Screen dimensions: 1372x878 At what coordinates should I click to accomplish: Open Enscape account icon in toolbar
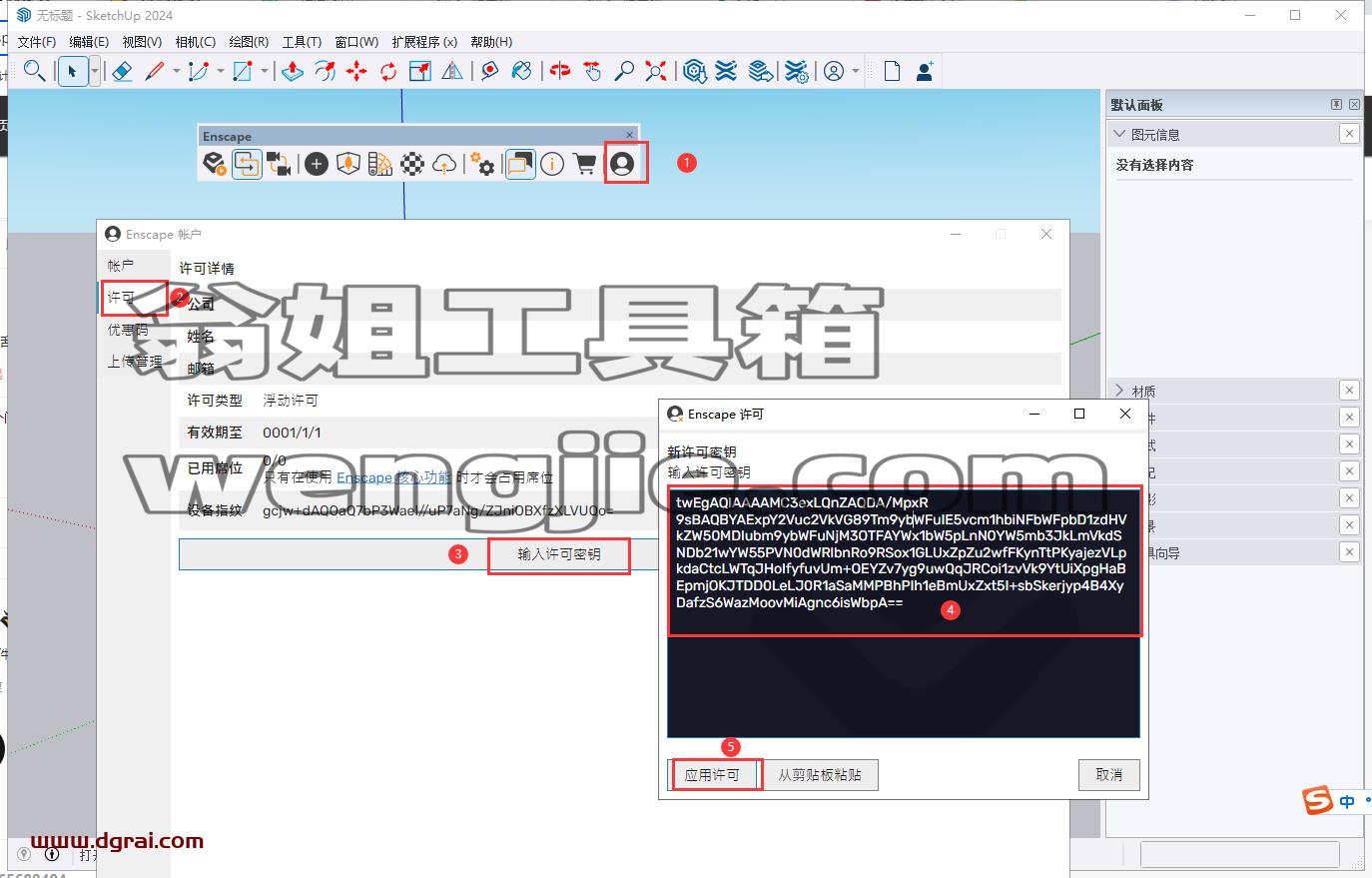coord(622,164)
